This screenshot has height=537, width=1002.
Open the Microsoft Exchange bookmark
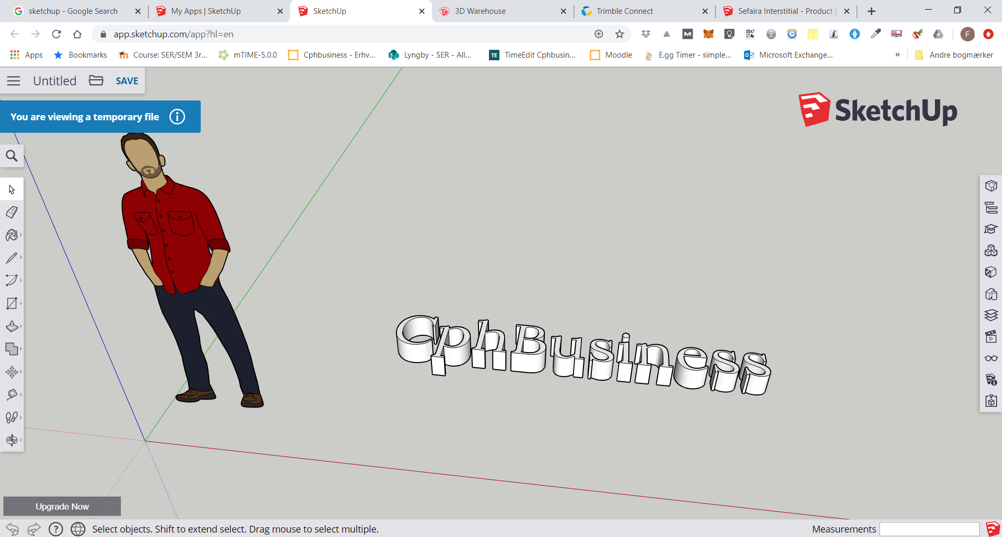click(788, 55)
